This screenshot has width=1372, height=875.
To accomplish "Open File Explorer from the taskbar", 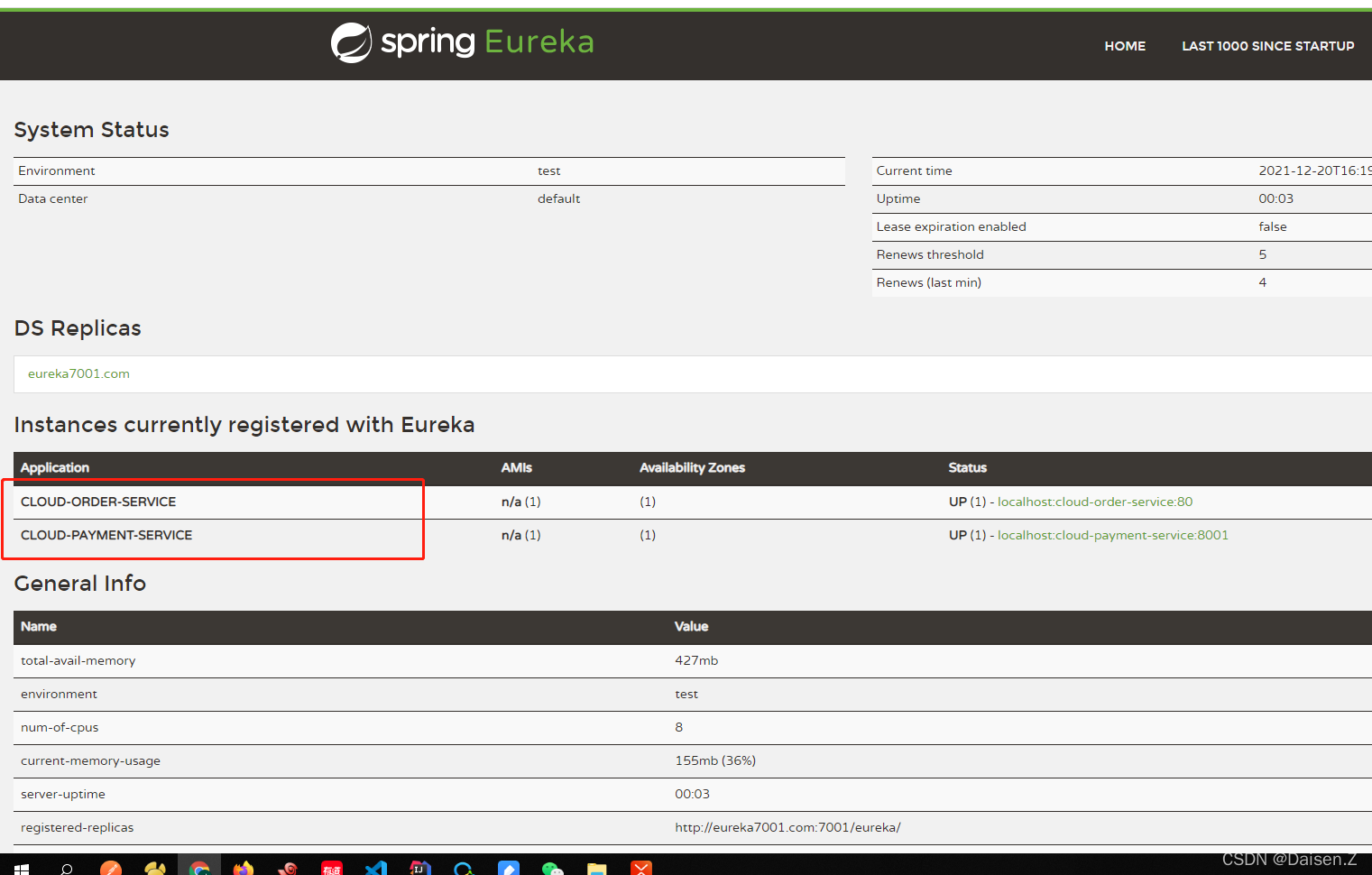I will pyautogui.click(x=597, y=868).
